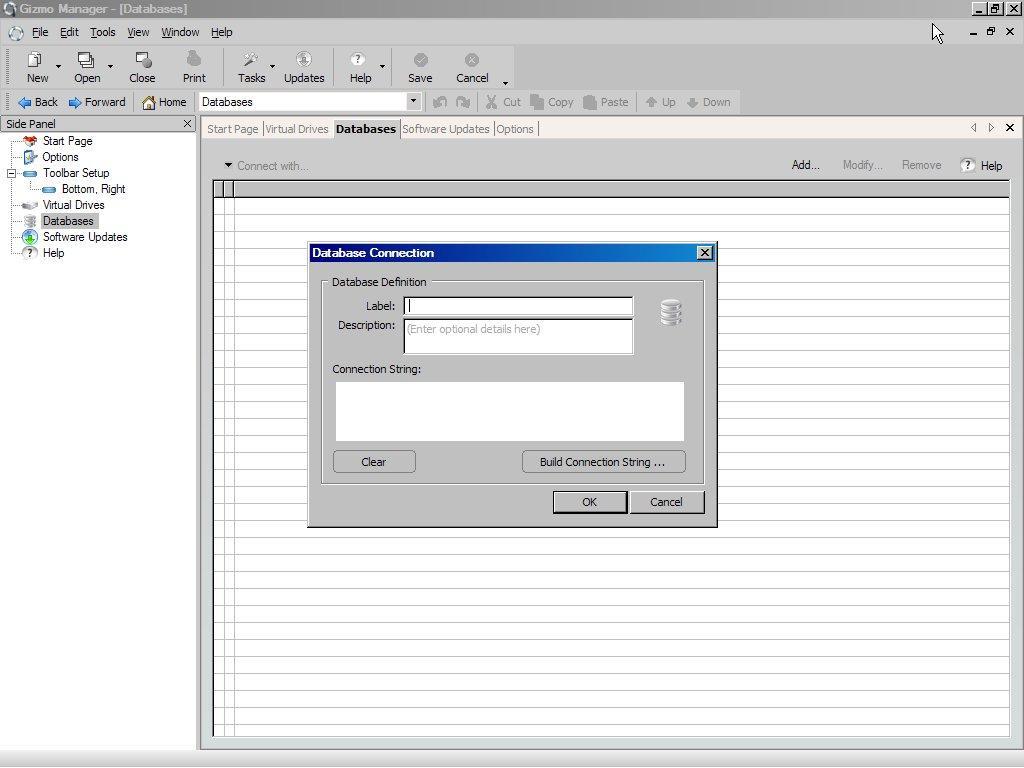Click the Save toolbar icon
Image resolution: width=1024 pixels, height=768 pixels.
coord(420,60)
